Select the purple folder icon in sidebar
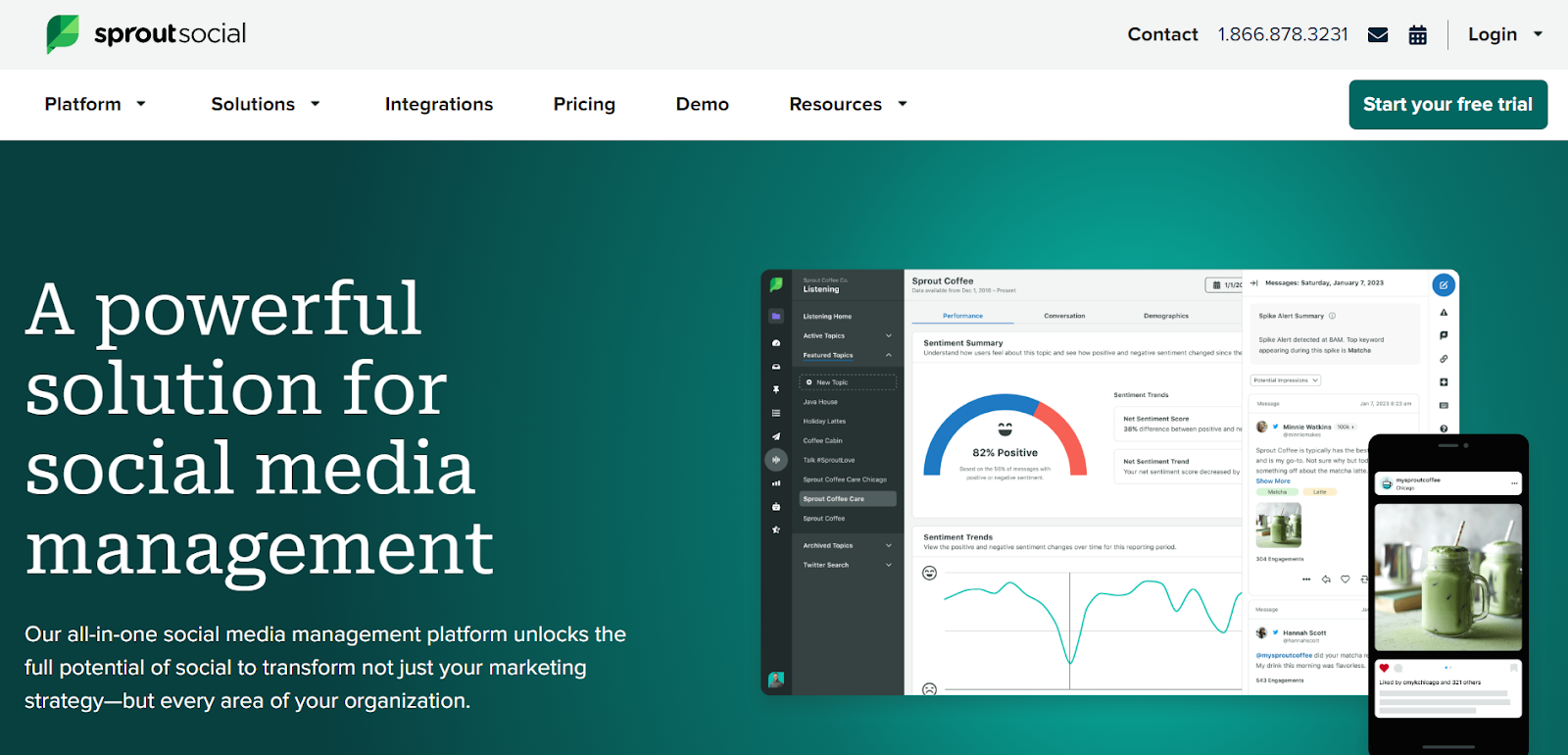Screen dimensions: 1568x755 pyautogui.click(x=776, y=317)
